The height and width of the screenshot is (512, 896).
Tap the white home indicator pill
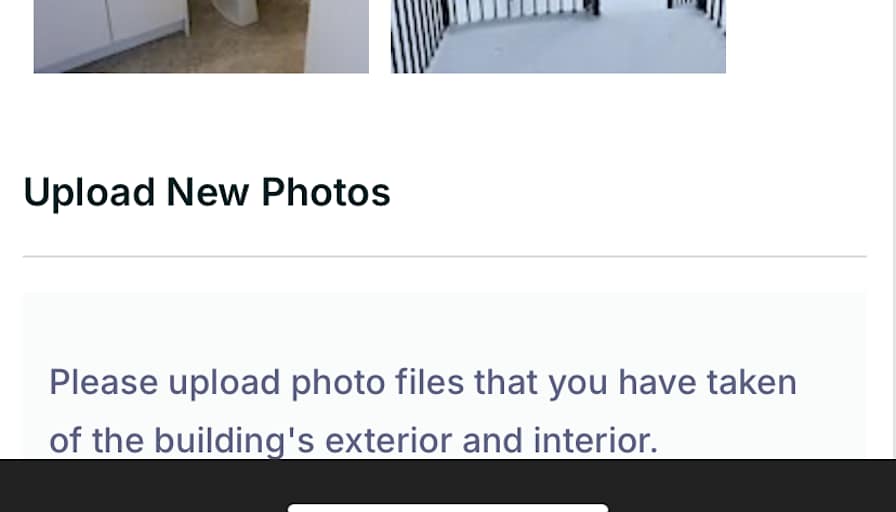click(x=448, y=508)
